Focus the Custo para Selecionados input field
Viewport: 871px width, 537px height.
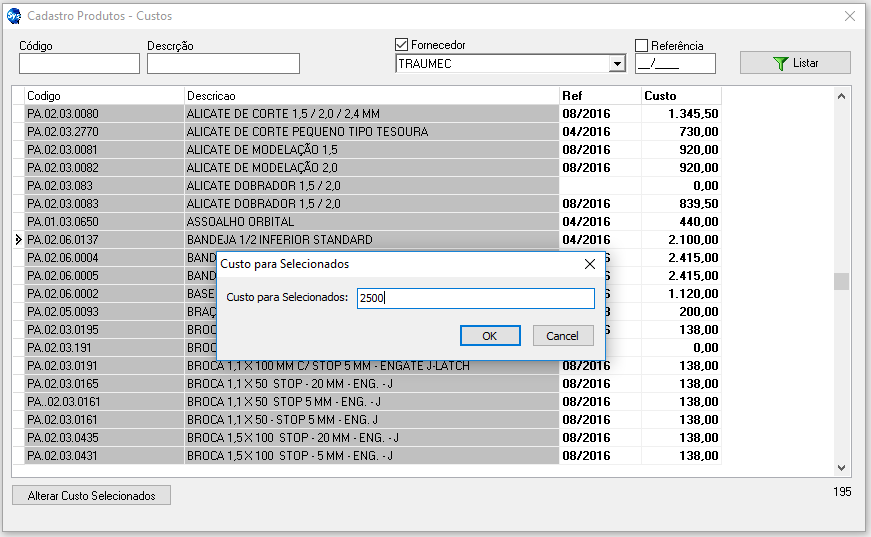[475, 298]
